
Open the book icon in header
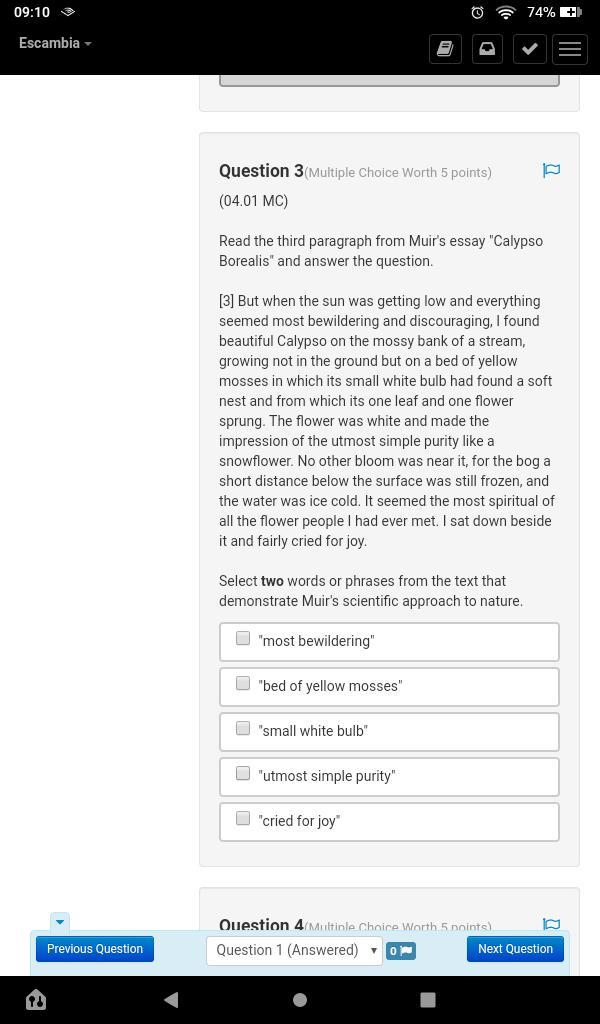point(445,48)
